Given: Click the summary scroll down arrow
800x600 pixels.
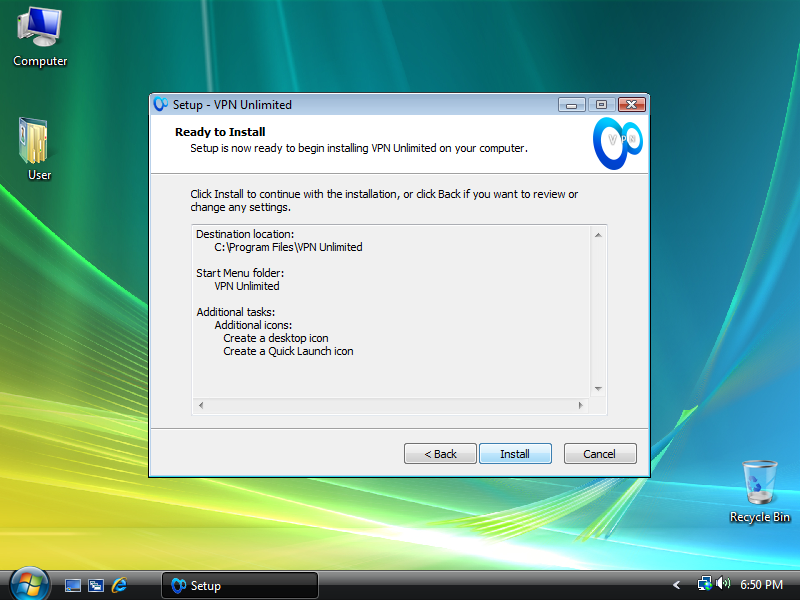Looking at the screenshot, I should [598, 389].
